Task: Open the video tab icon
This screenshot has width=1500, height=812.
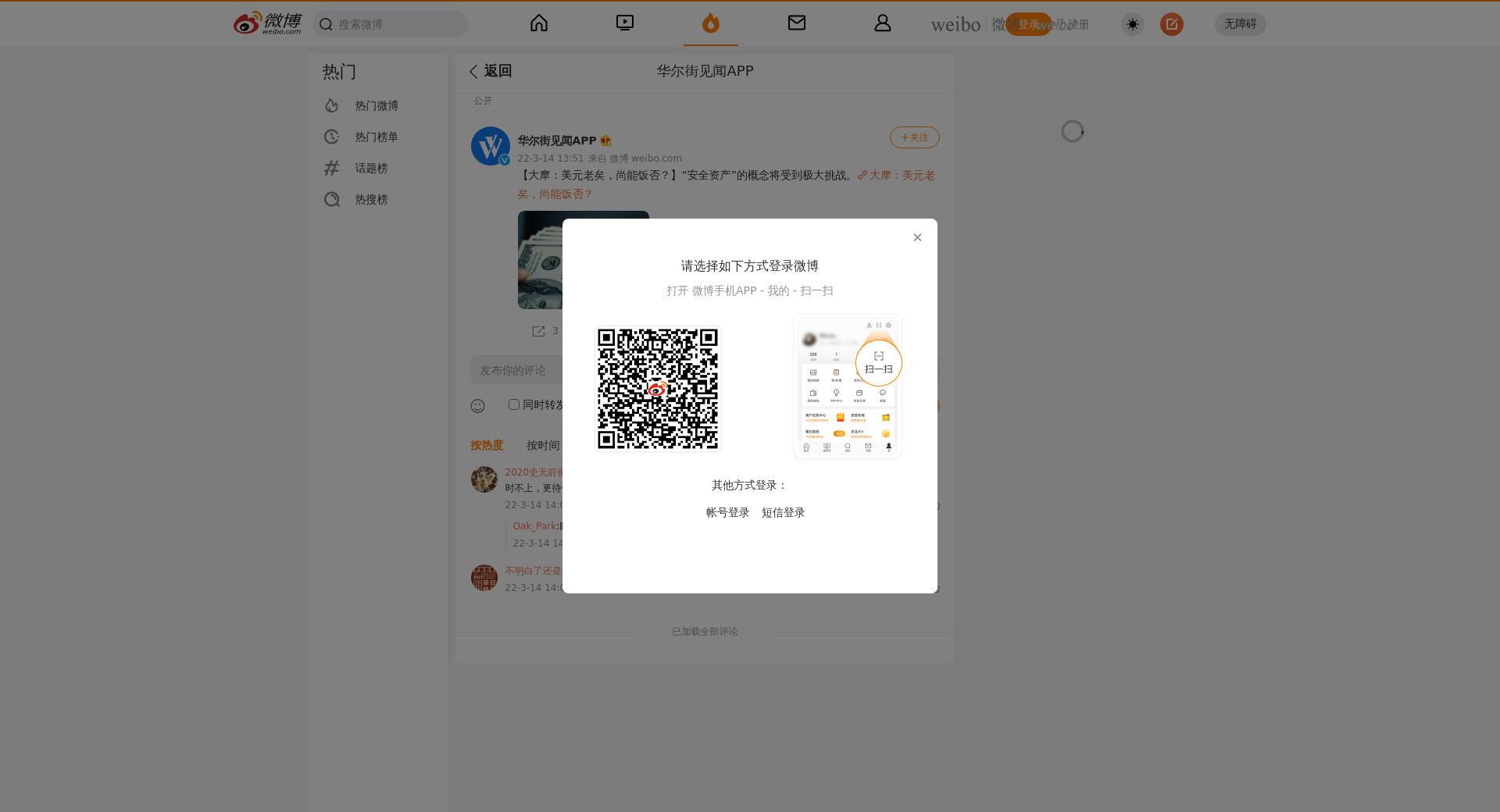Action: 625,23
